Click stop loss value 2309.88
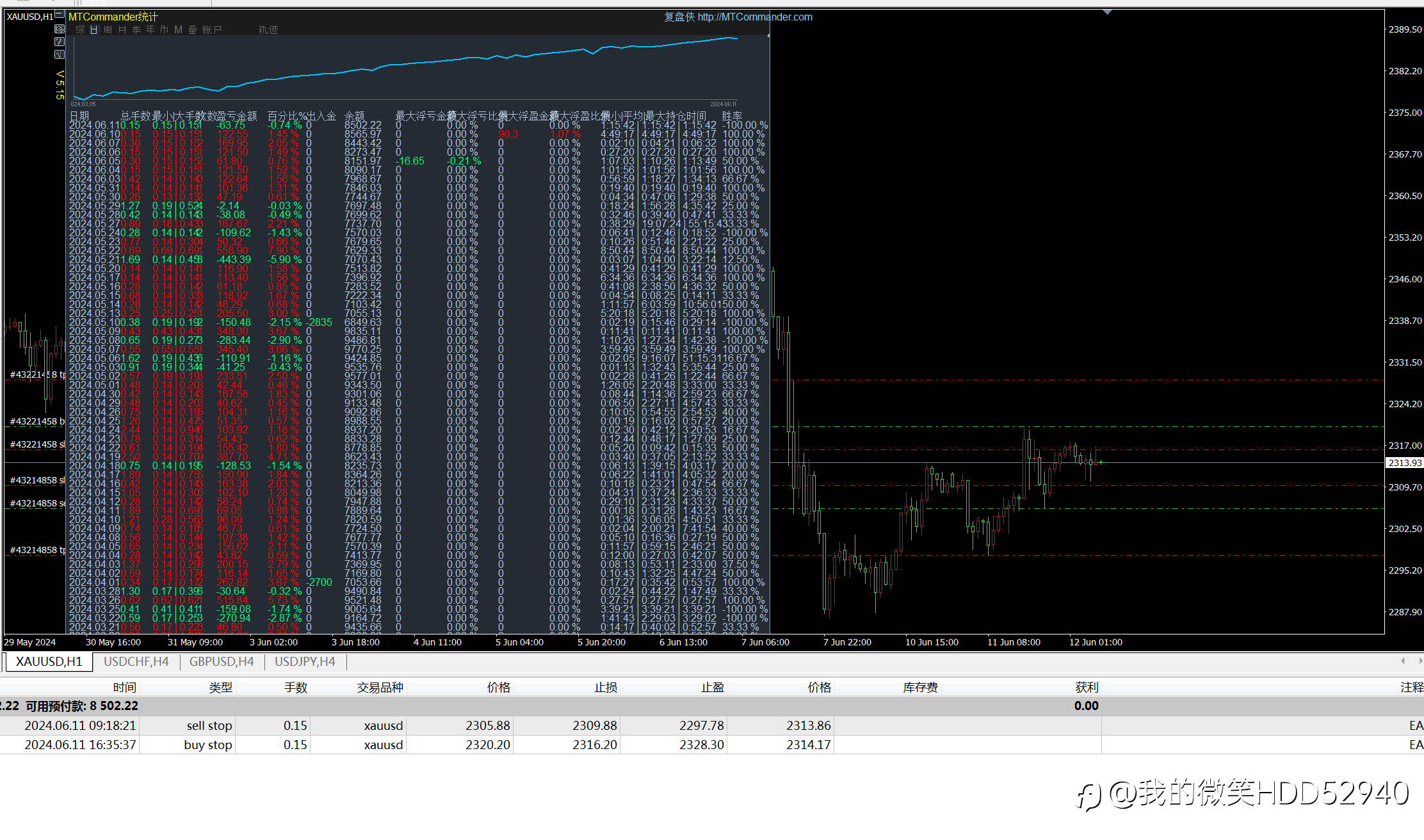 [595, 725]
